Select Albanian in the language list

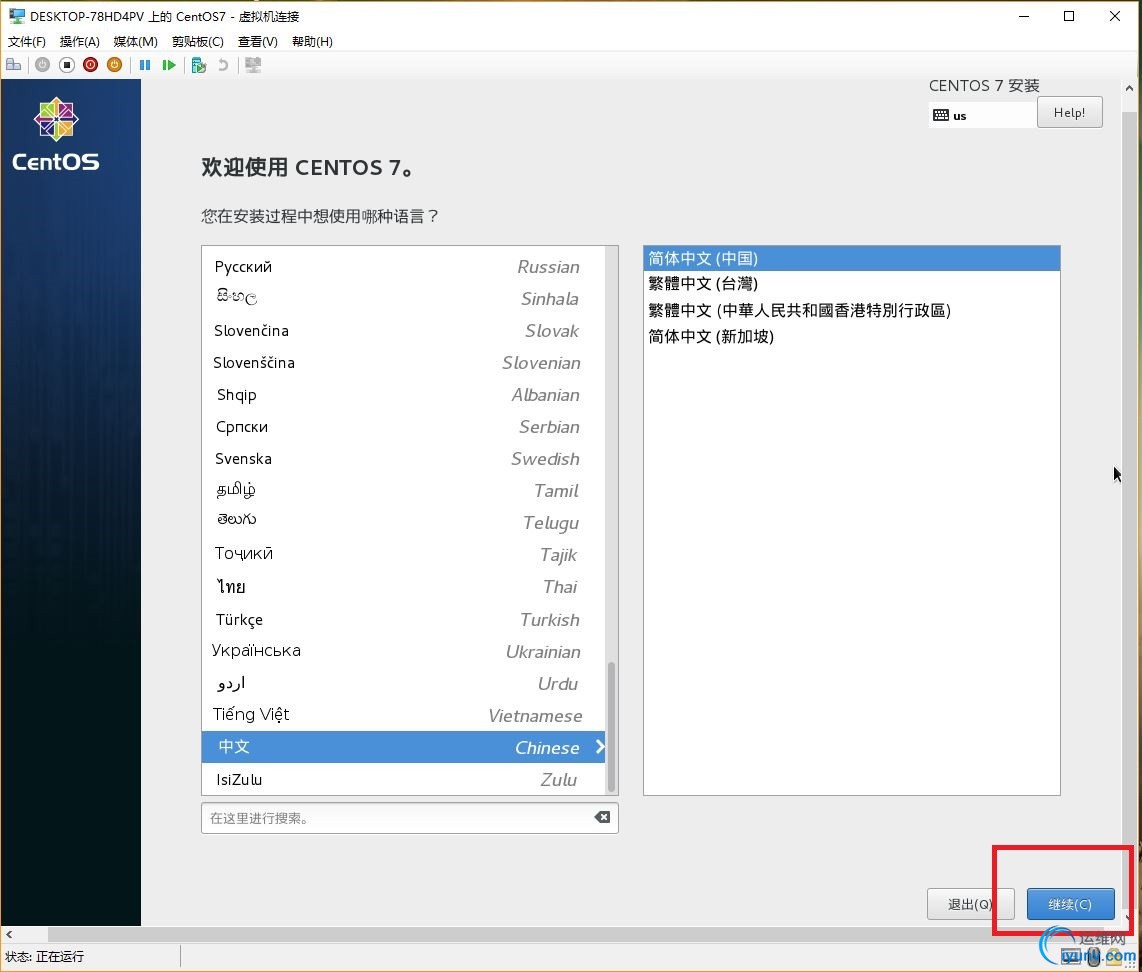403,395
